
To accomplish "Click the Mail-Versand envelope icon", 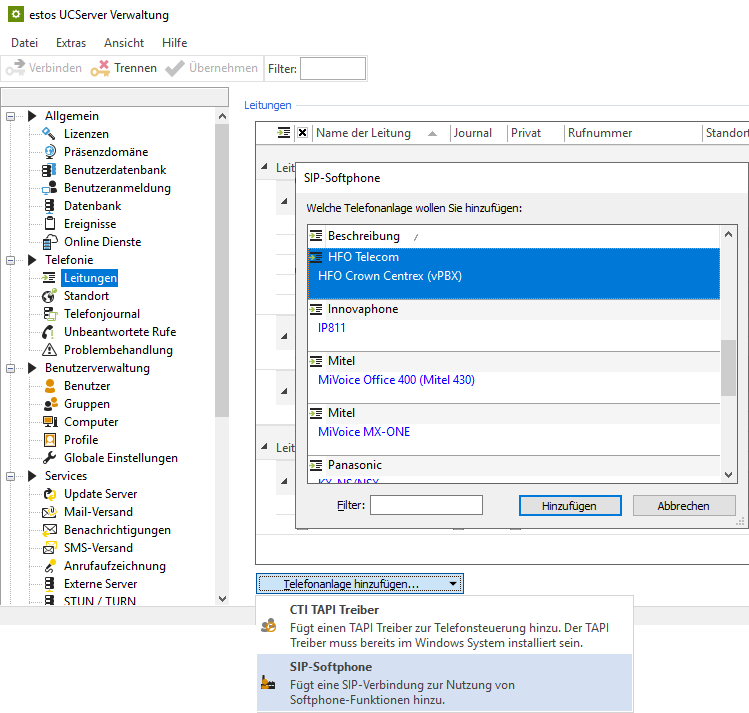I will (49, 512).
